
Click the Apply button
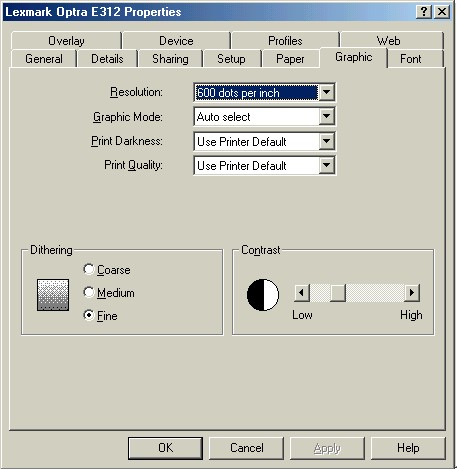click(327, 448)
